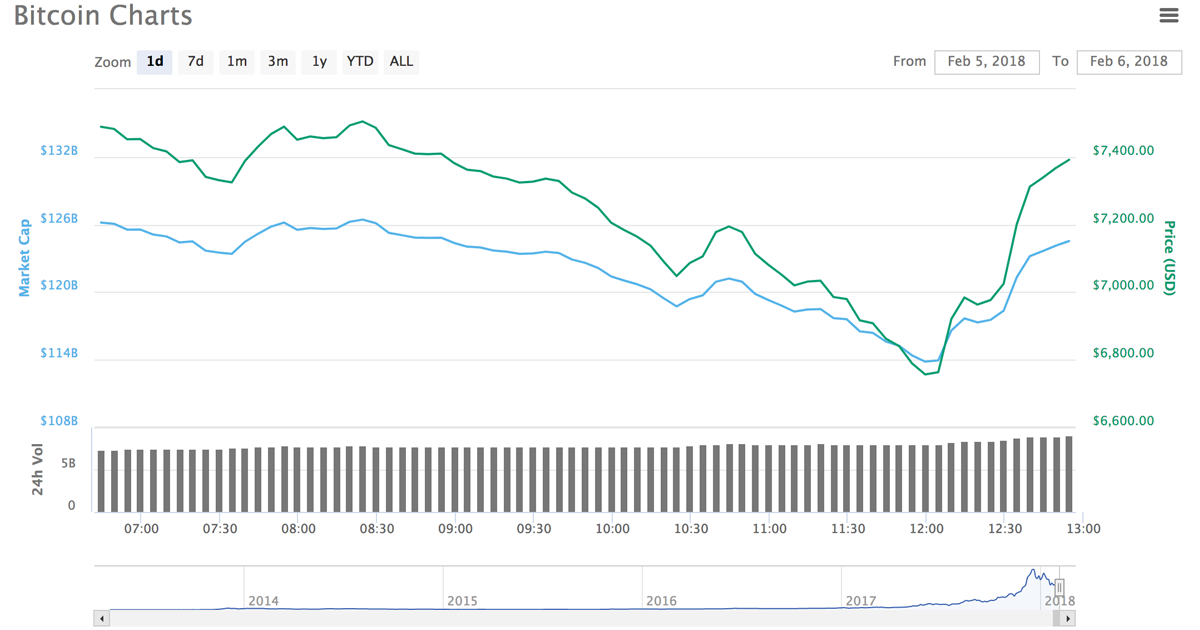1200x630 pixels.
Task: Click 2015 in the navigator timeline
Action: click(462, 601)
